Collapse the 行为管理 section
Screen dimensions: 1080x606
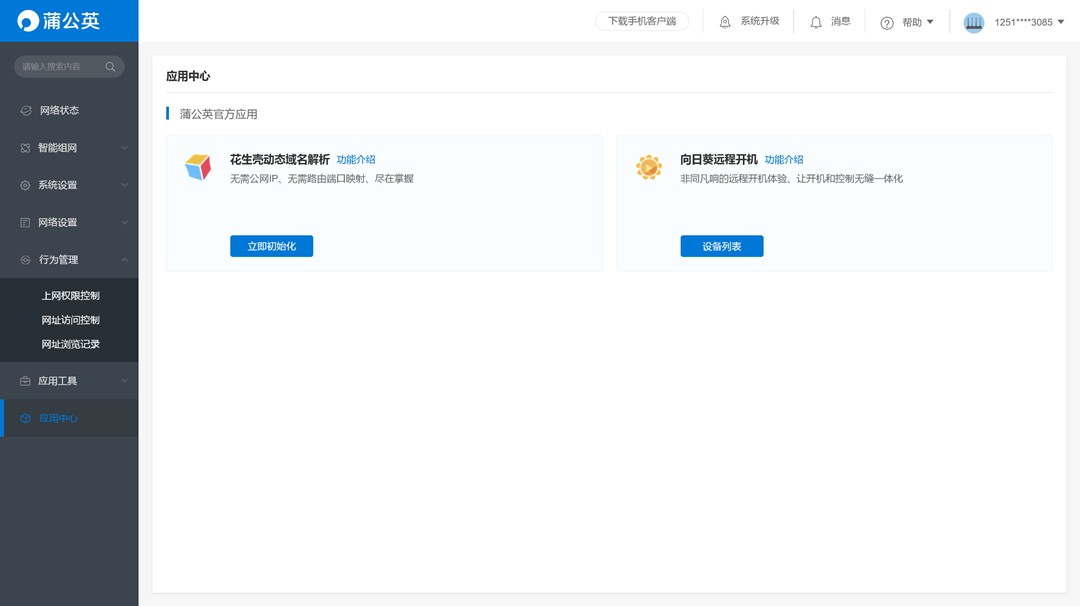(x=126, y=259)
